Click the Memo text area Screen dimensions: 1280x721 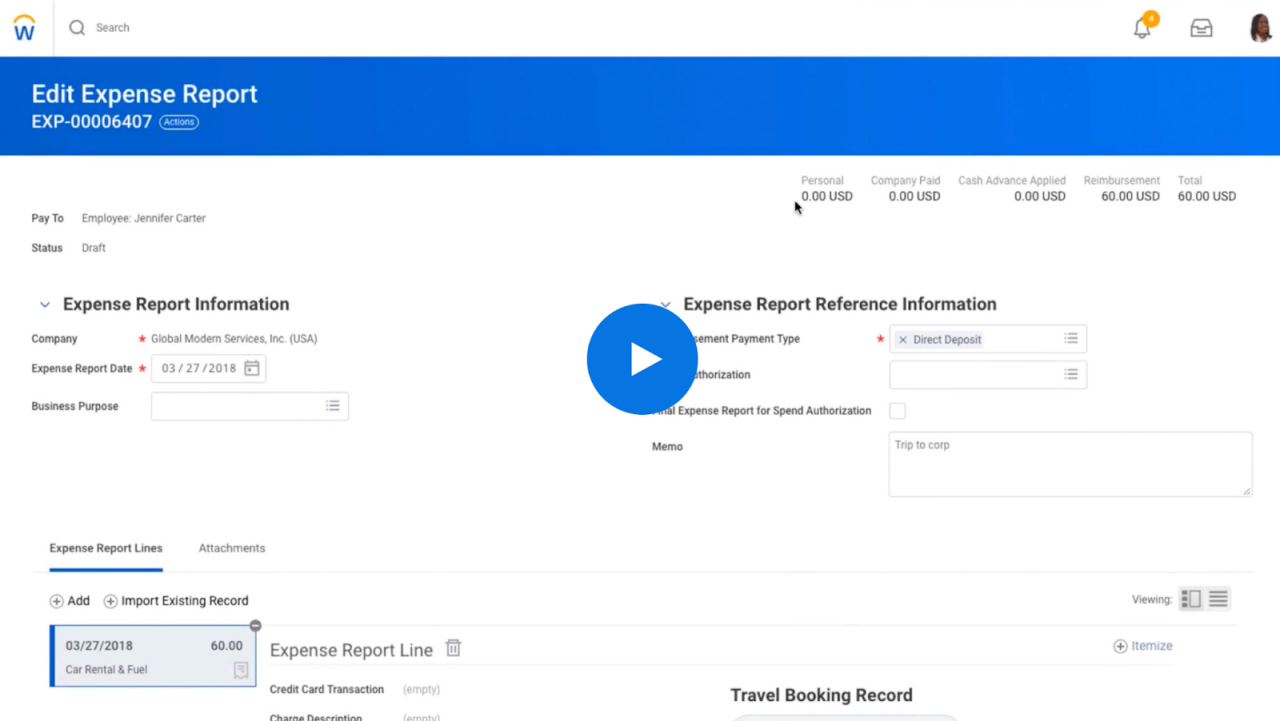click(x=1070, y=464)
